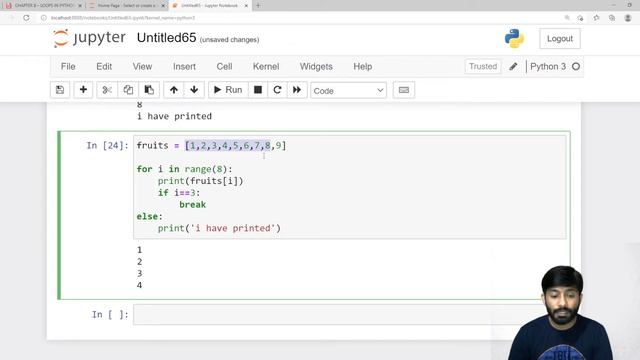The image size is (640, 360).
Task: Click the Jupyter logo
Action: (89, 38)
